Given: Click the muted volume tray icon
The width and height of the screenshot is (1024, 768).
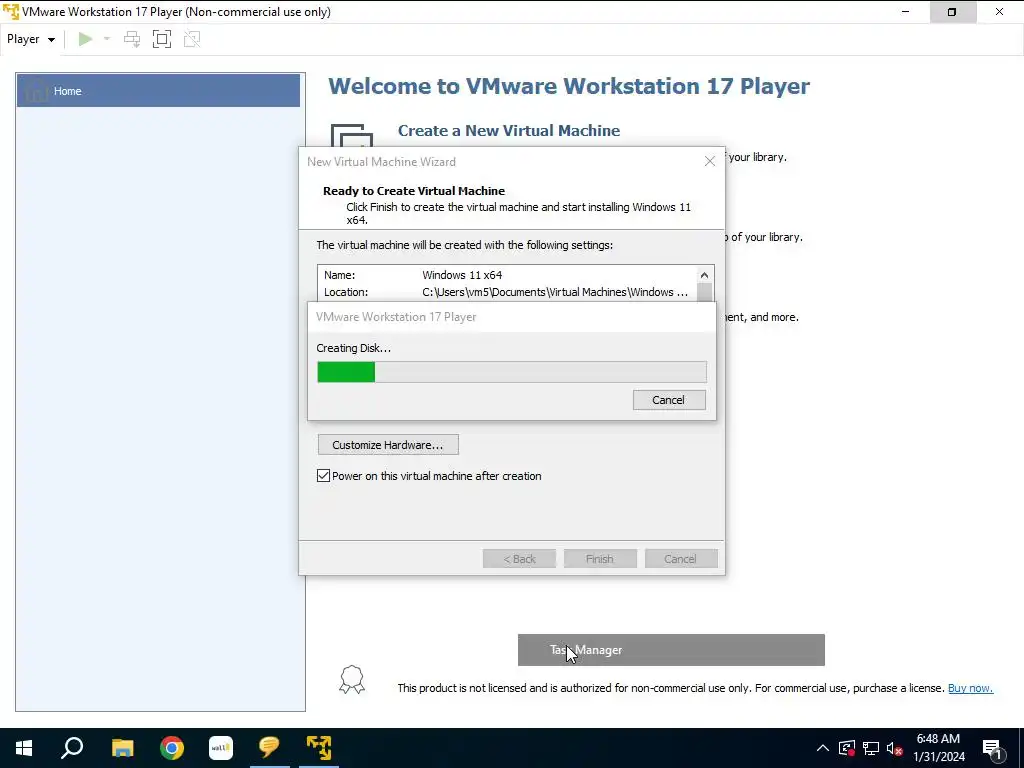Looking at the screenshot, I should [895, 748].
